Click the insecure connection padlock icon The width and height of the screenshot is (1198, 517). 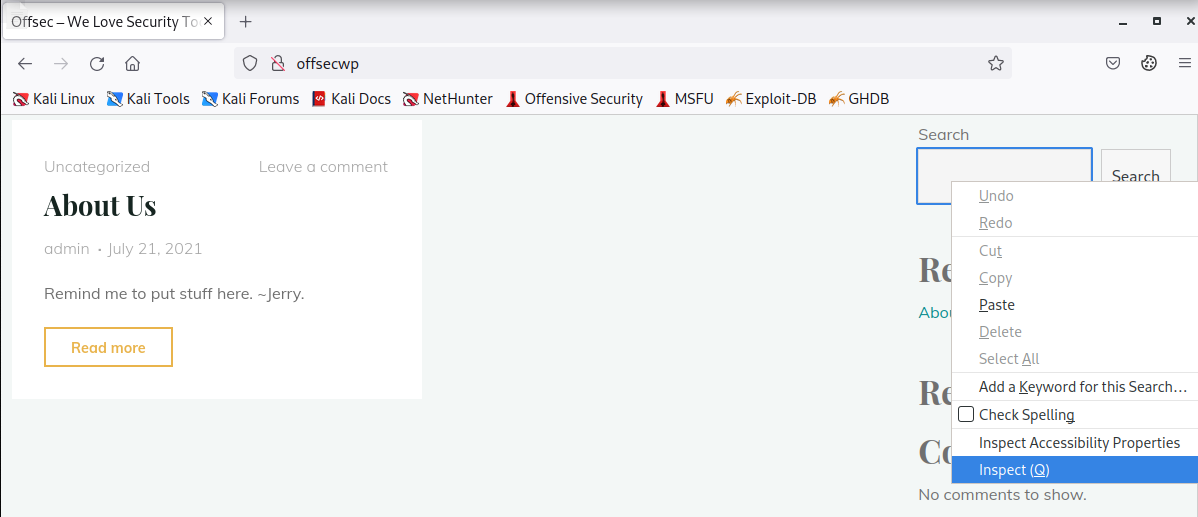click(x=278, y=63)
